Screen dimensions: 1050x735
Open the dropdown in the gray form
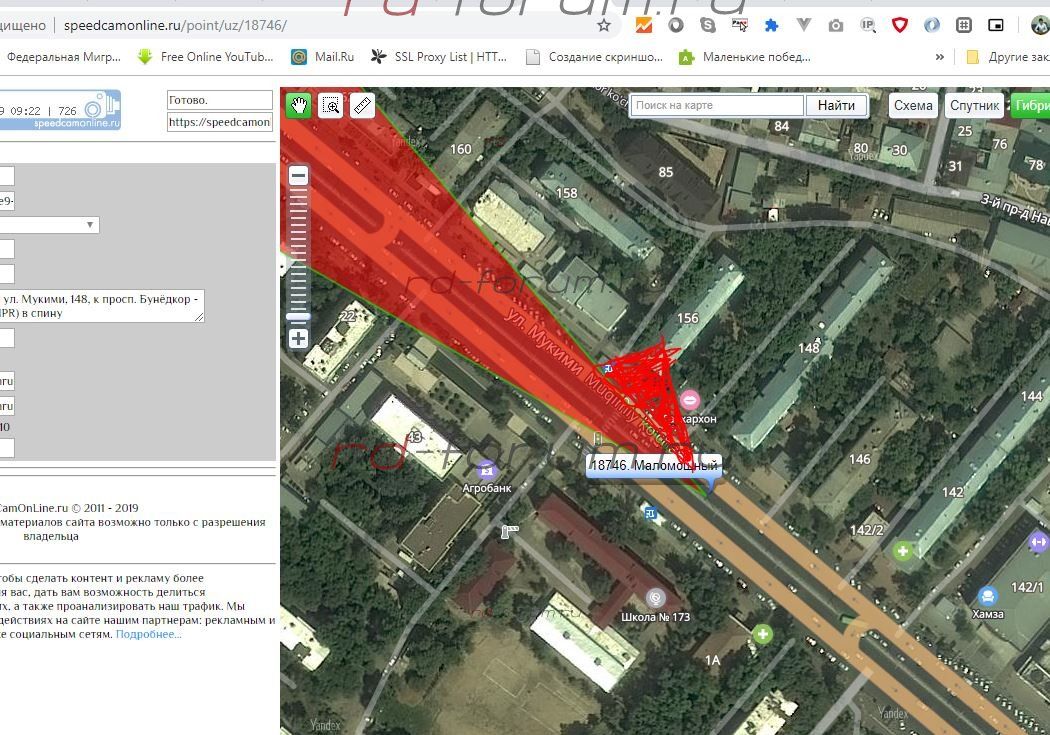(x=48, y=225)
